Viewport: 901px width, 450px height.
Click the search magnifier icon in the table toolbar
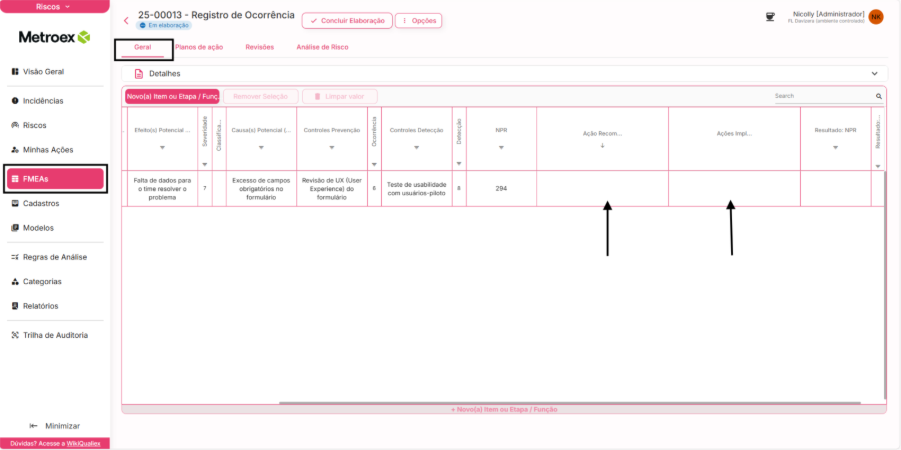(x=879, y=97)
